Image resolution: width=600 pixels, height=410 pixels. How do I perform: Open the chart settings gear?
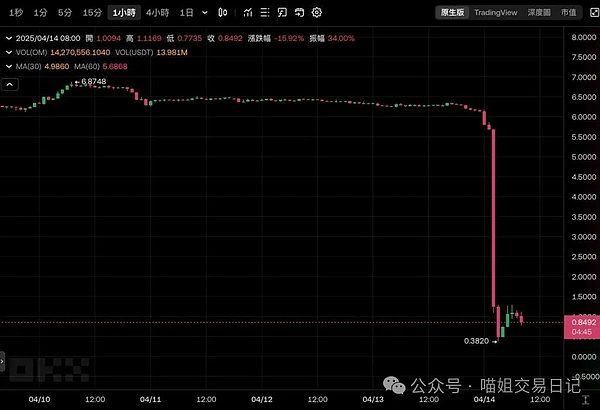tap(316, 13)
